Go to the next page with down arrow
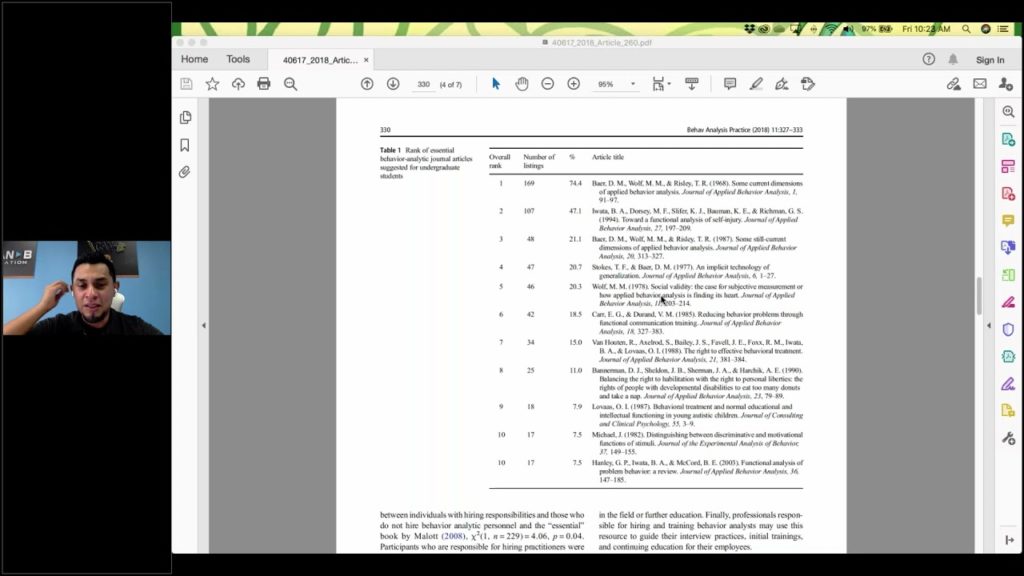This screenshot has width=1024, height=576. pos(394,83)
